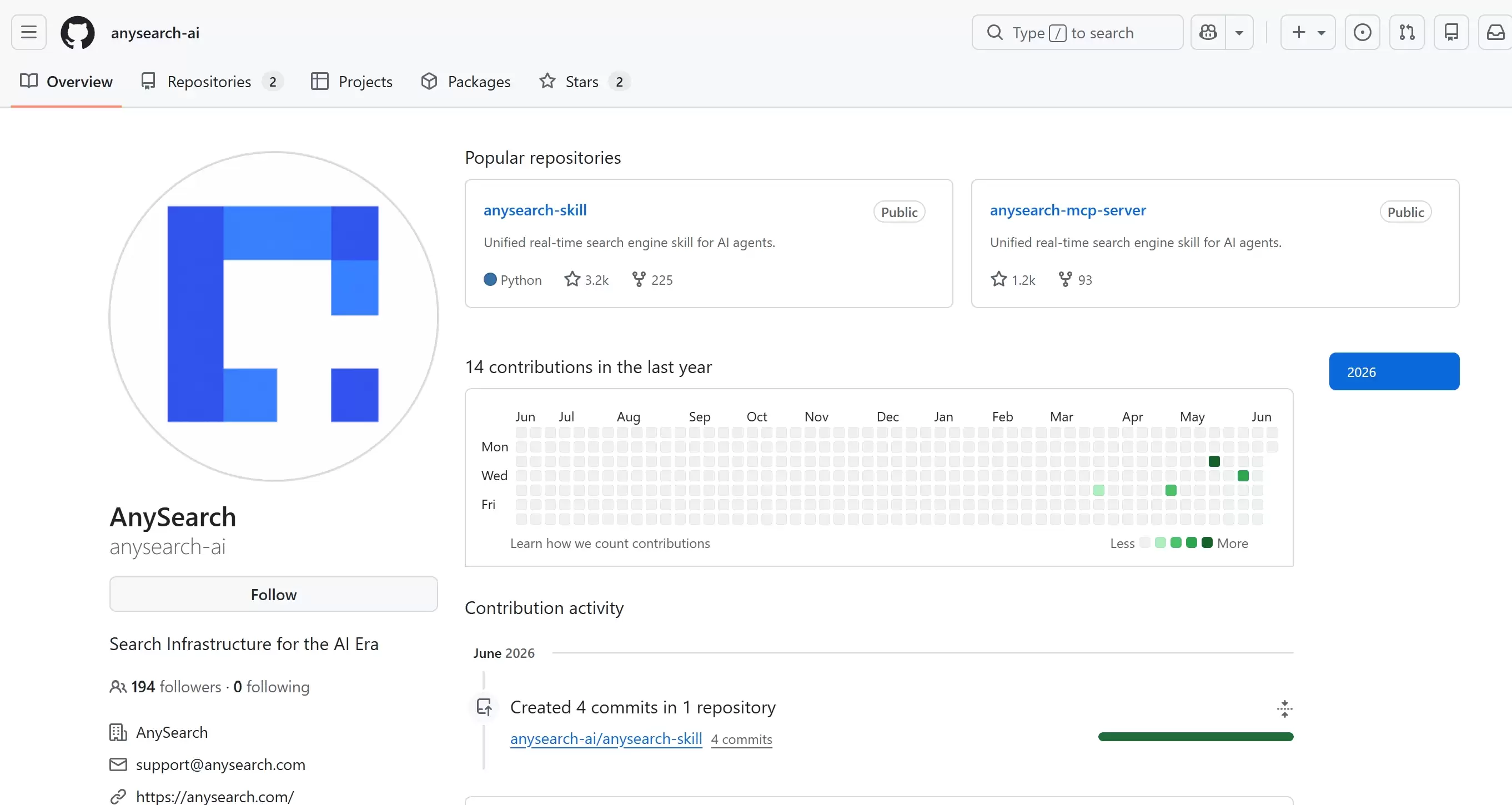Viewport: 1512px width, 805px height.
Task: Select the Overview tab
Action: (x=66, y=82)
